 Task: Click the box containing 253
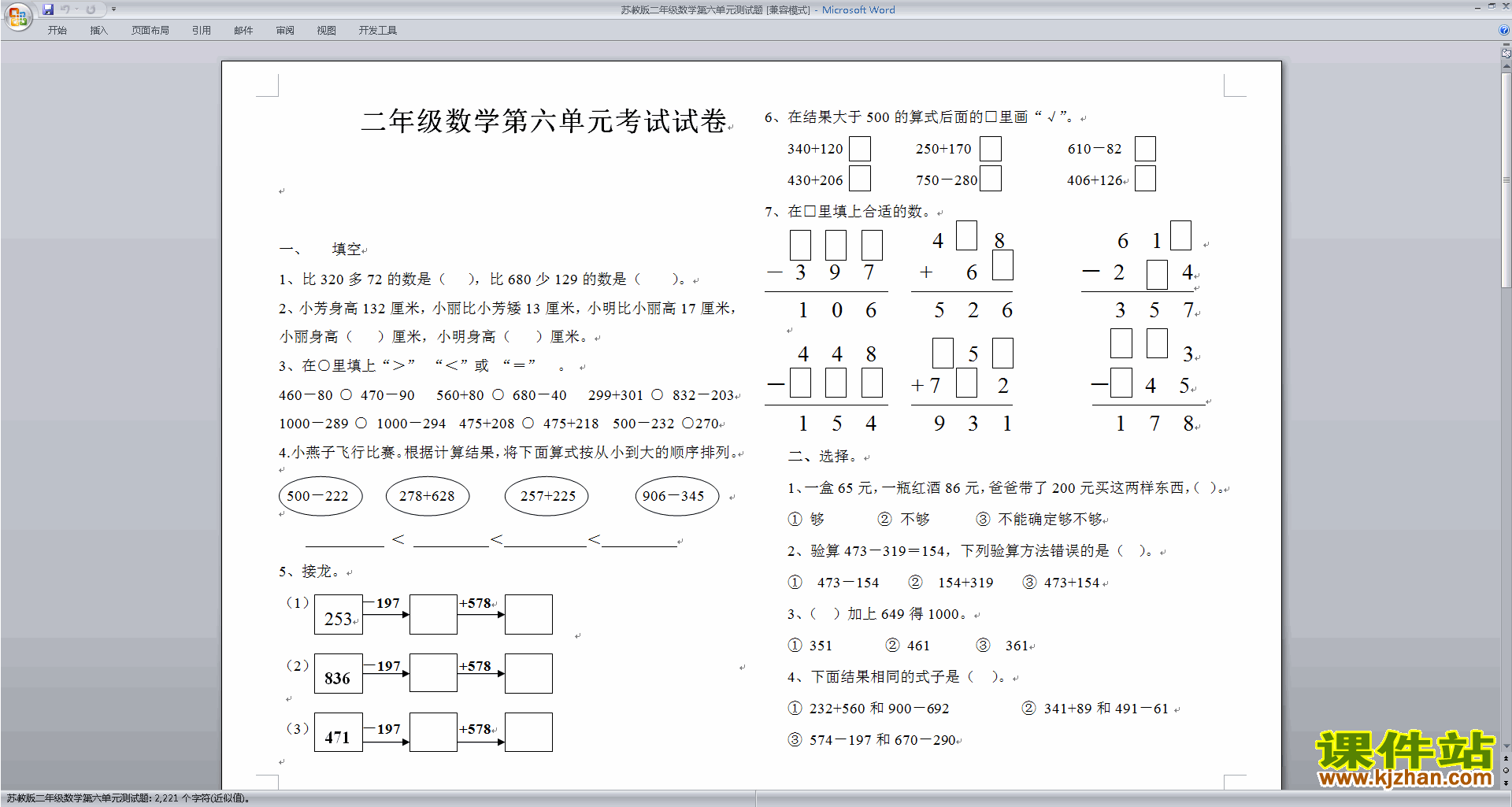(x=339, y=615)
